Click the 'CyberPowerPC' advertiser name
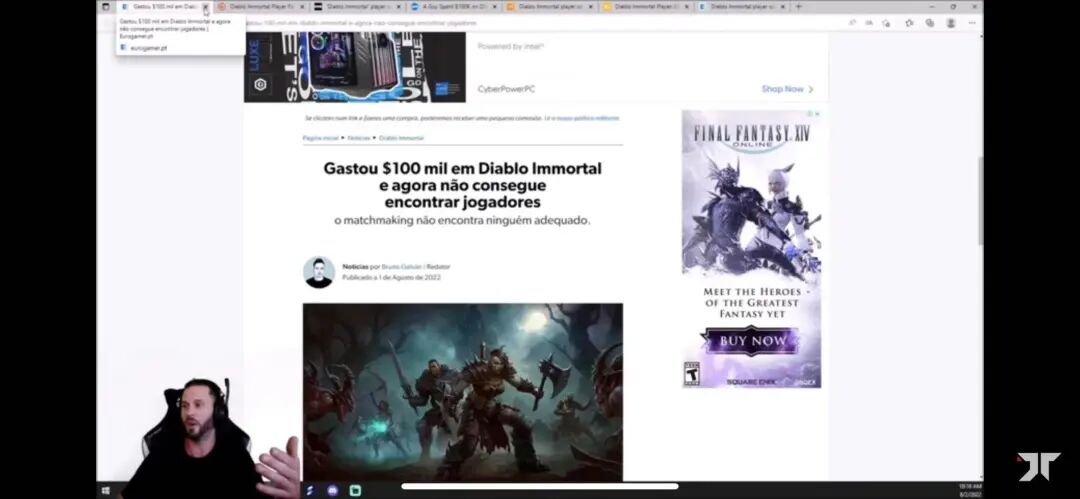Viewport: 1080px width, 499px height. 506,89
